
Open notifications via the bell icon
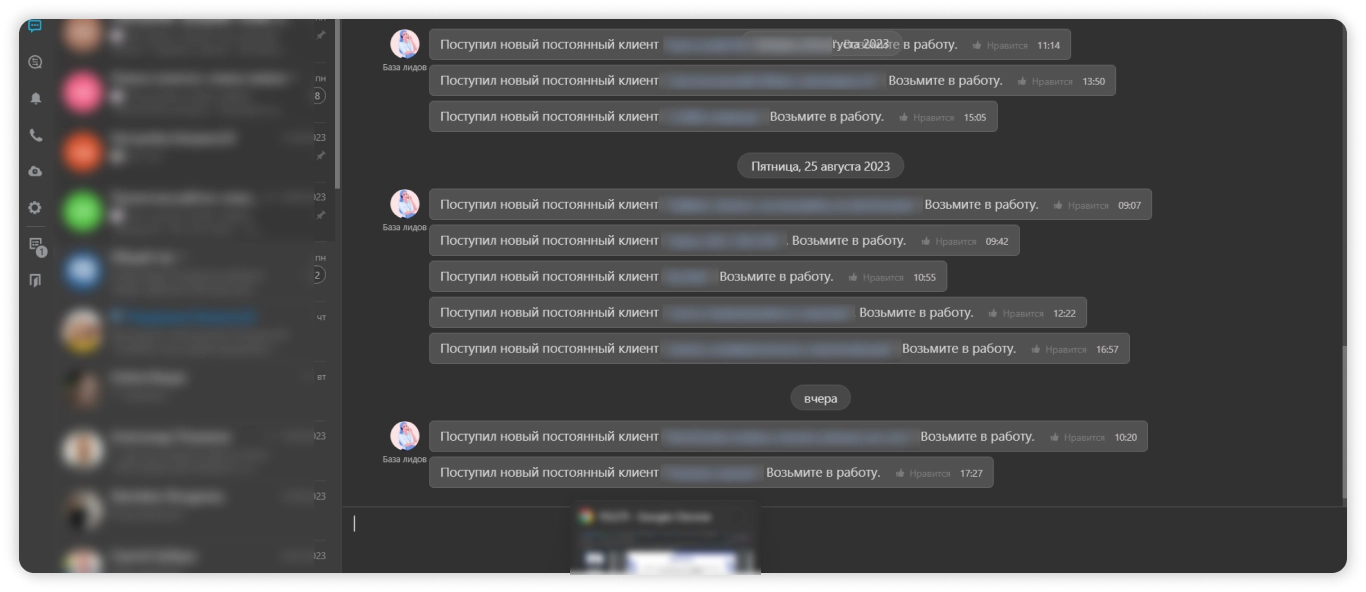point(35,98)
